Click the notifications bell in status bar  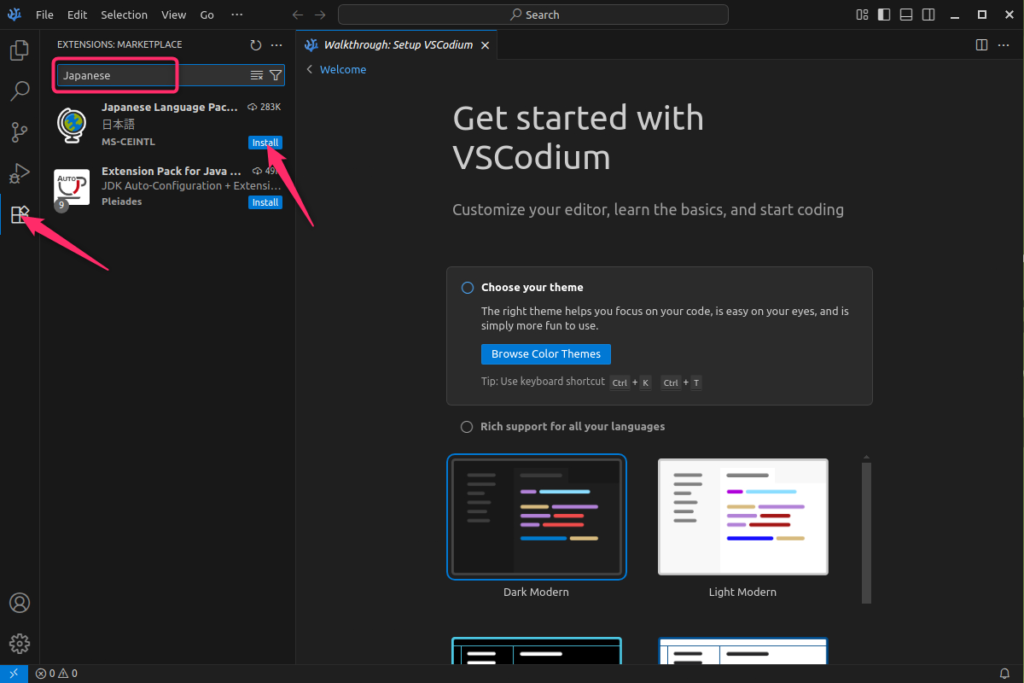click(x=1005, y=674)
